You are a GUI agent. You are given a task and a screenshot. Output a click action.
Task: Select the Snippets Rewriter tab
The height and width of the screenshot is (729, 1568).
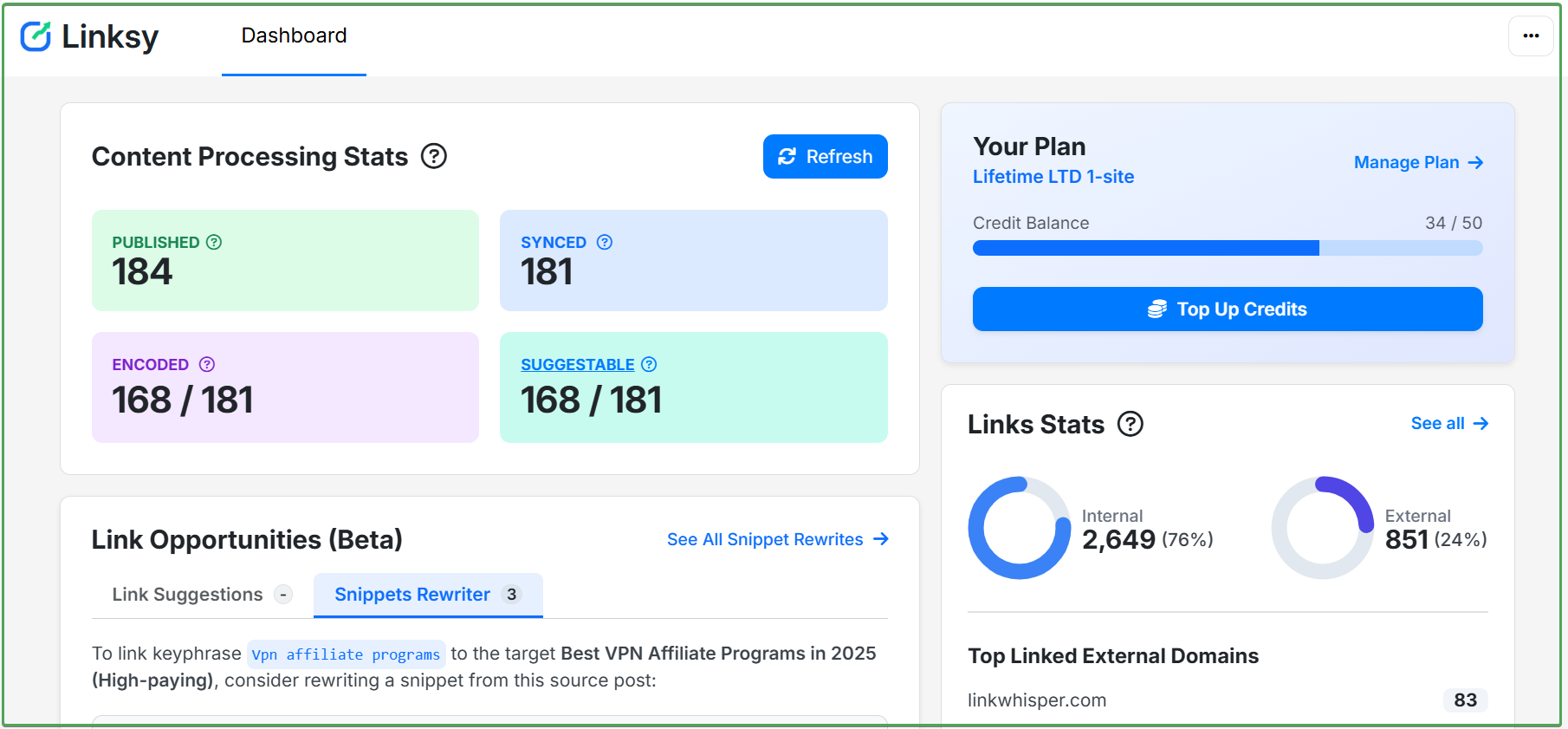pos(428,595)
